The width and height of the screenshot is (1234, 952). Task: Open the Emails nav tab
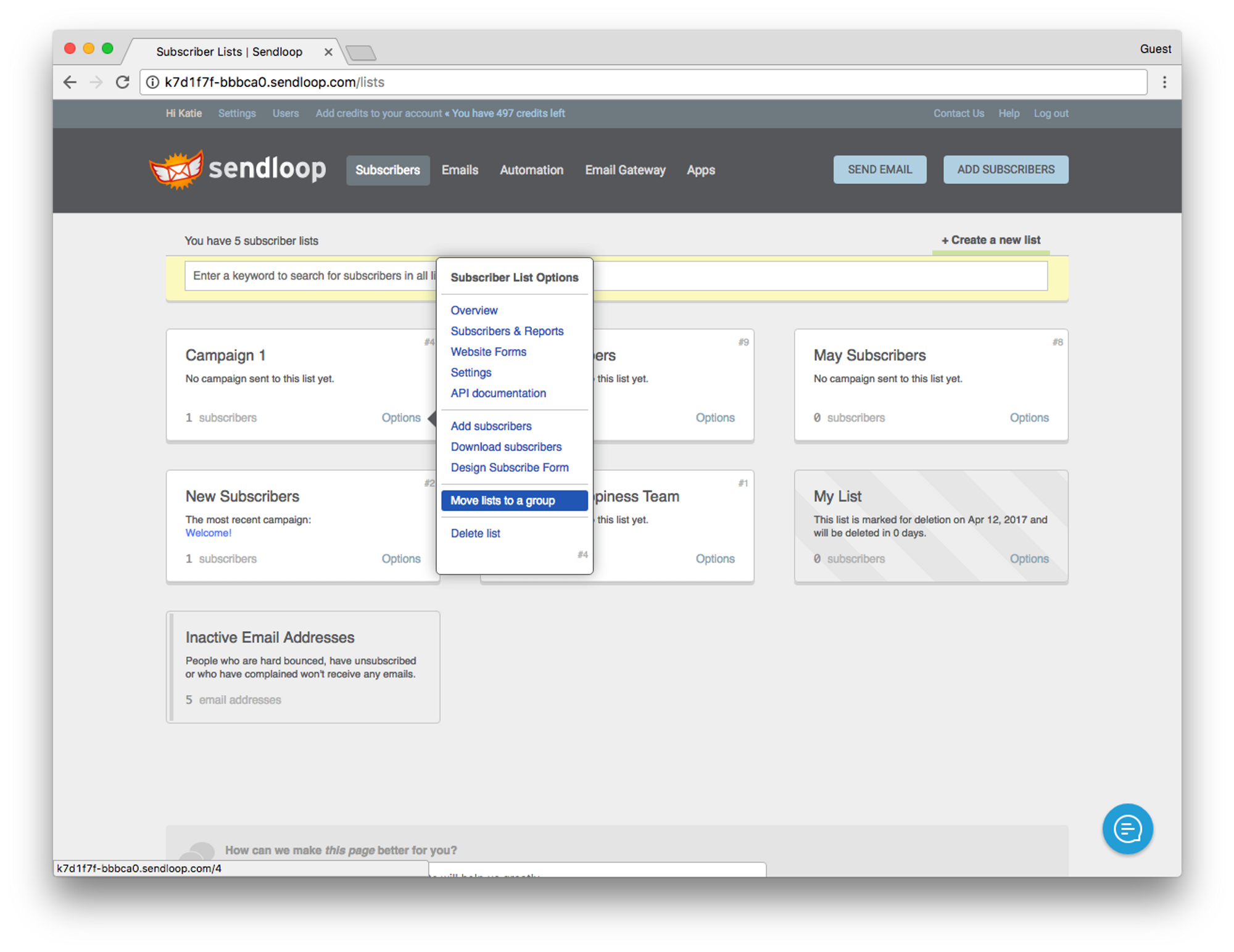[x=460, y=170]
